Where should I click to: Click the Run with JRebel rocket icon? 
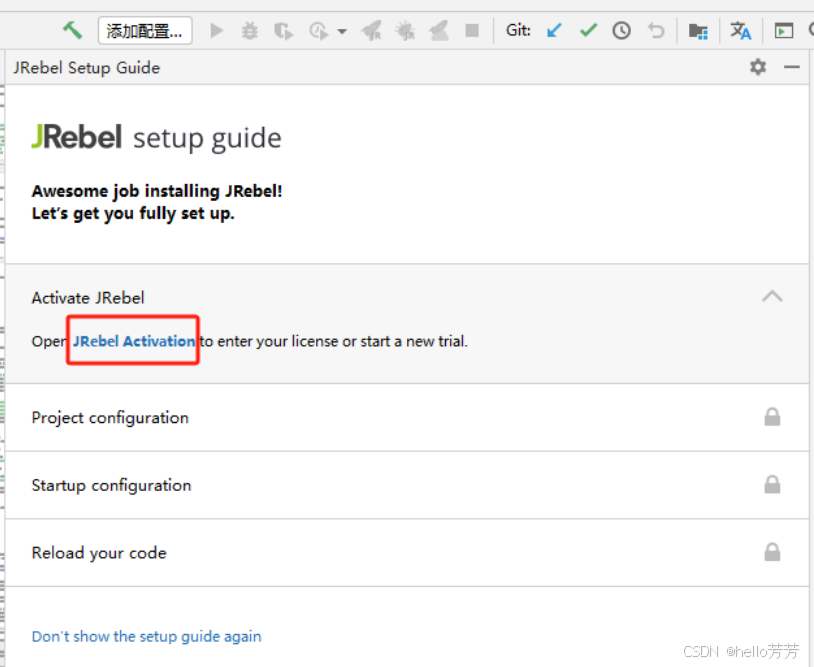pos(372,31)
